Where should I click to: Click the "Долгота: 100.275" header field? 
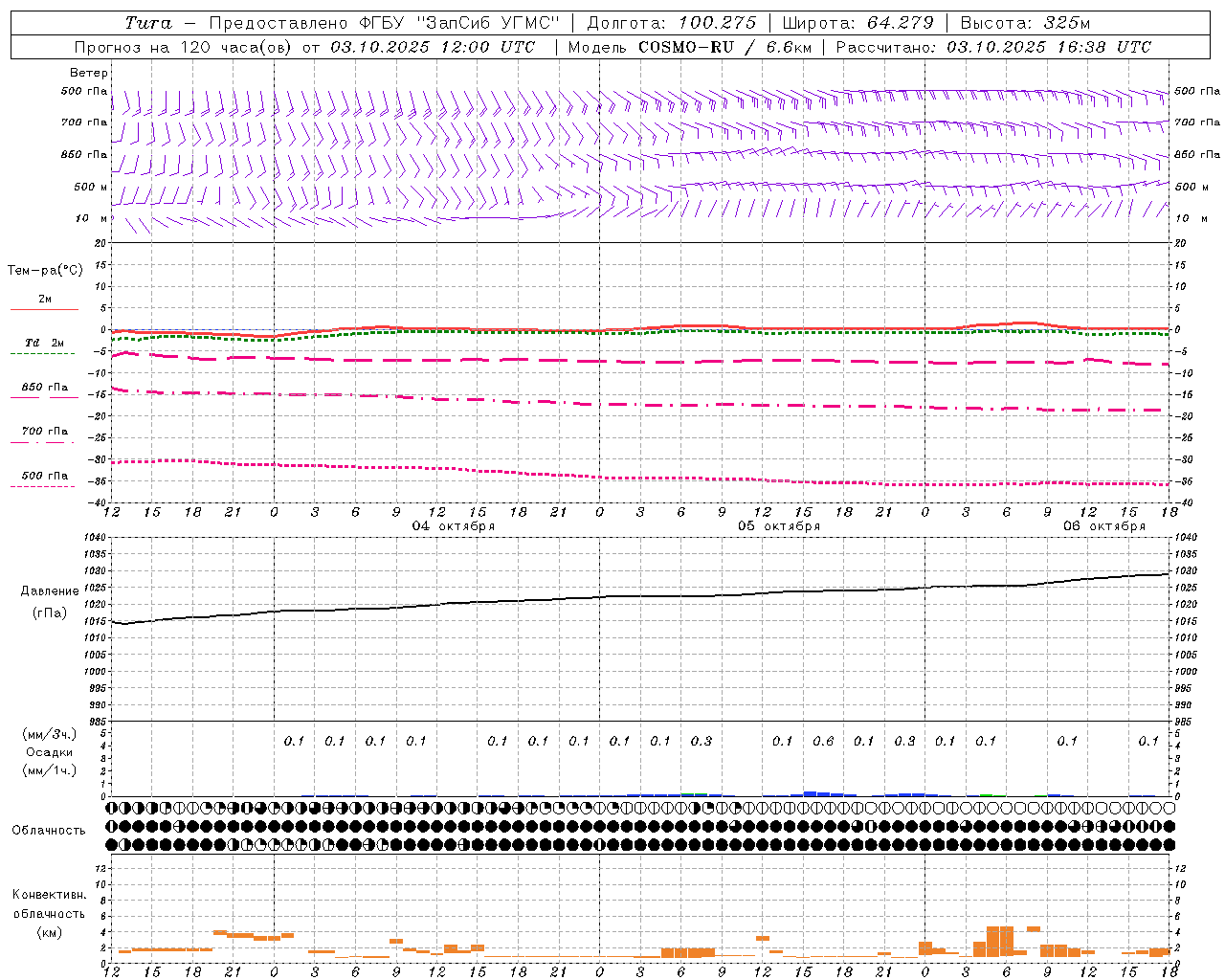click(671, 23)
